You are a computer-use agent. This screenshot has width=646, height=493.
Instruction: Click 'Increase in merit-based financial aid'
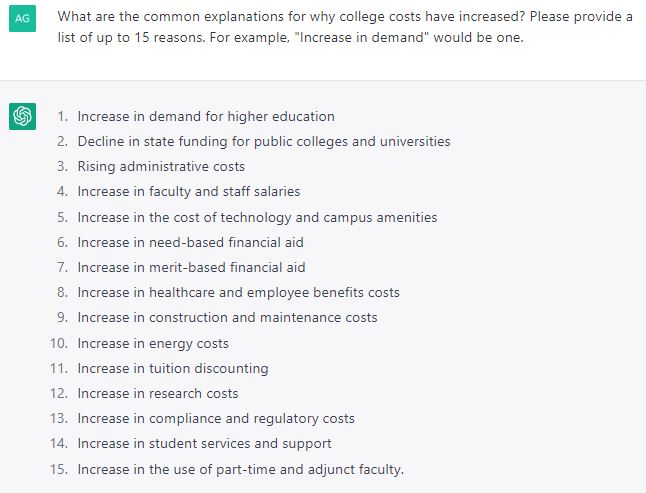coord(191,268)
